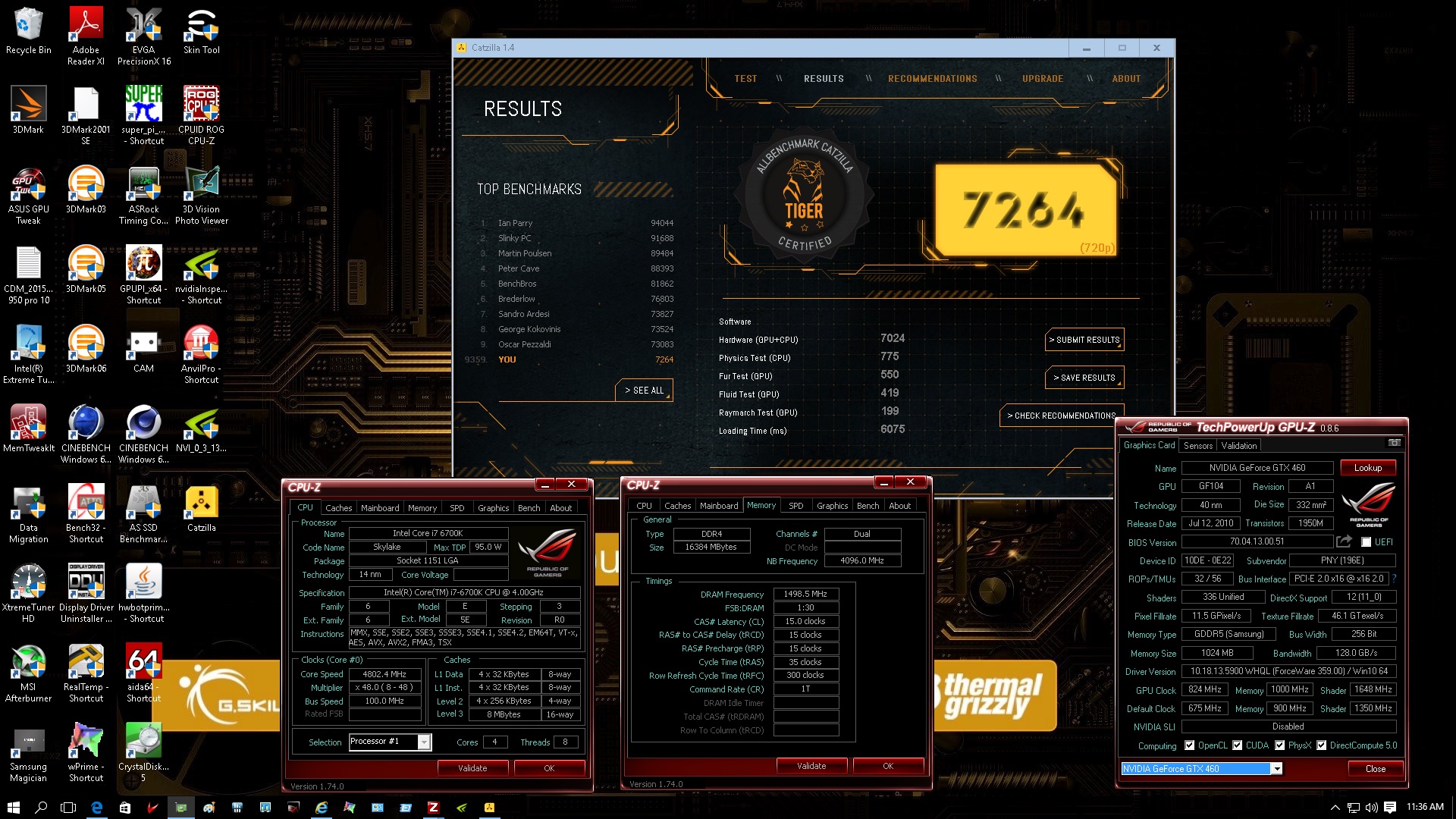Open Microsoft Edge from the taskbar
The height and width of the screenshot is (819, 1456).
[x=96, y=808]
